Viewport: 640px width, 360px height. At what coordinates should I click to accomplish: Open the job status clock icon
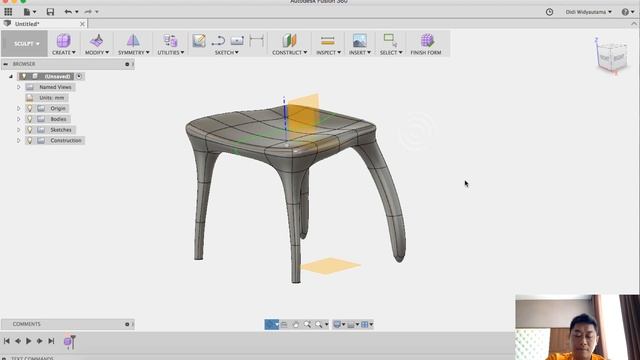click(549, 12)
